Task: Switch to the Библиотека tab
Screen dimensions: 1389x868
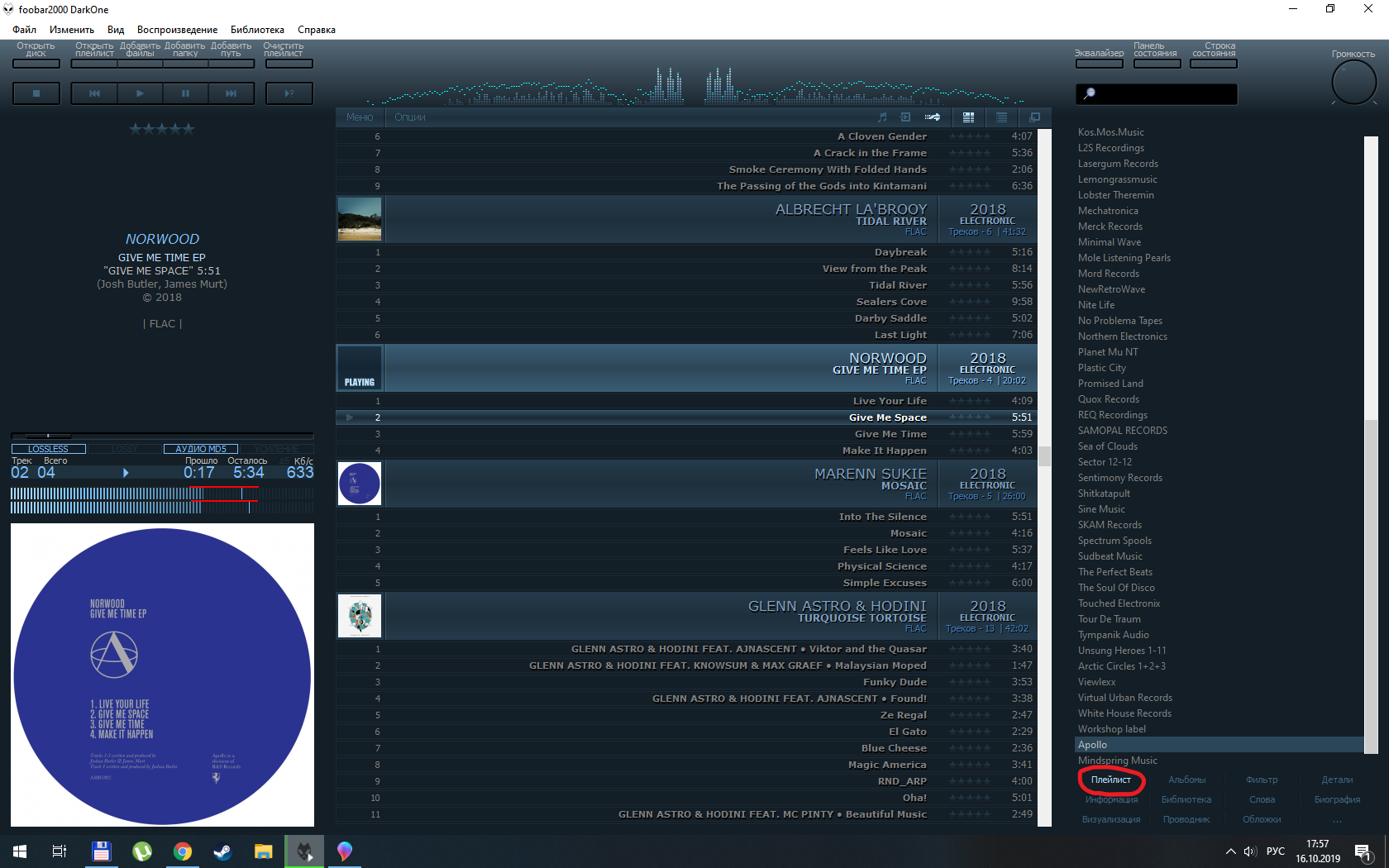Action: [1186, 799]
